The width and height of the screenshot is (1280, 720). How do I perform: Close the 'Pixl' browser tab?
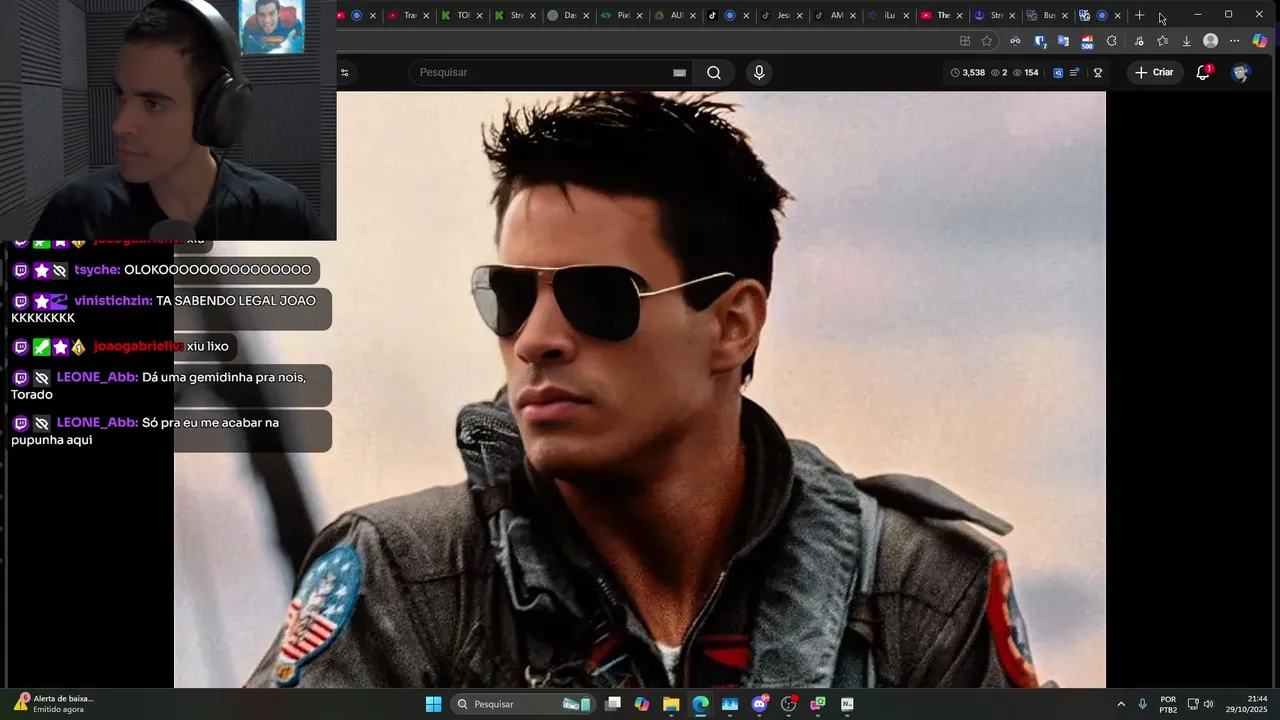640,16
